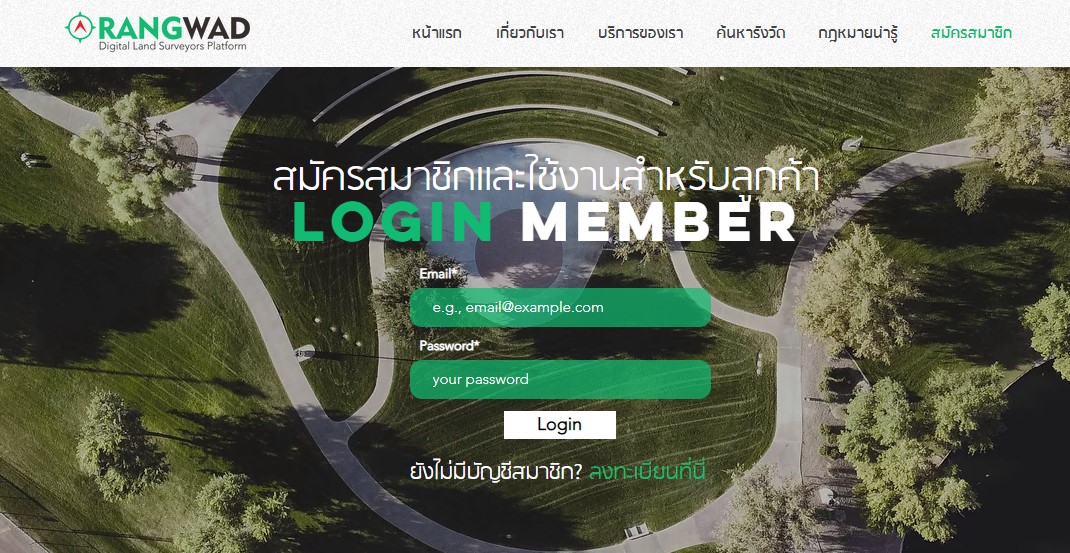
Task: Click the white Login button
Action: coord(560,425)
